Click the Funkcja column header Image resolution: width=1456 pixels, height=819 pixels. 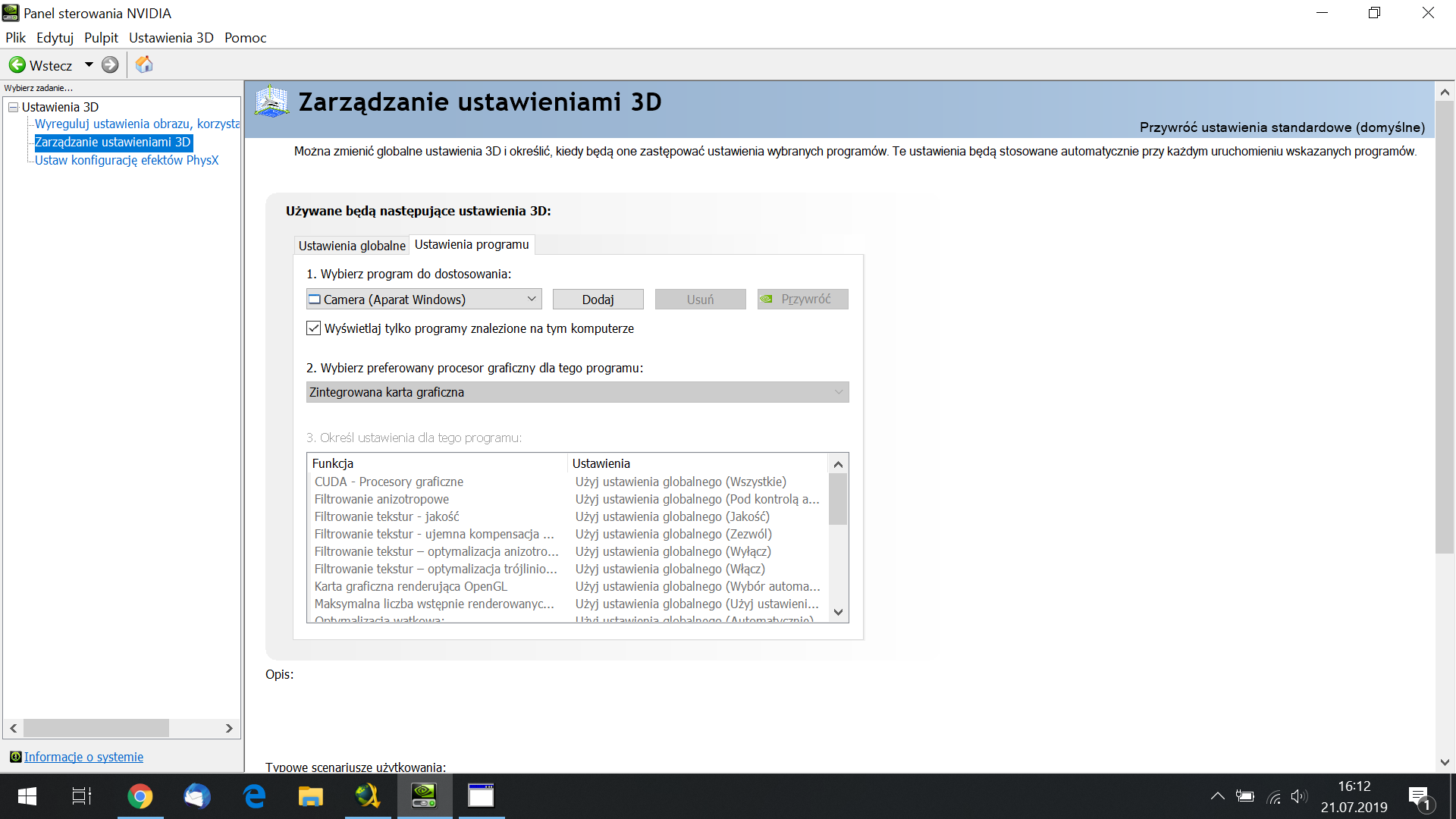click(x=438, y=463)
